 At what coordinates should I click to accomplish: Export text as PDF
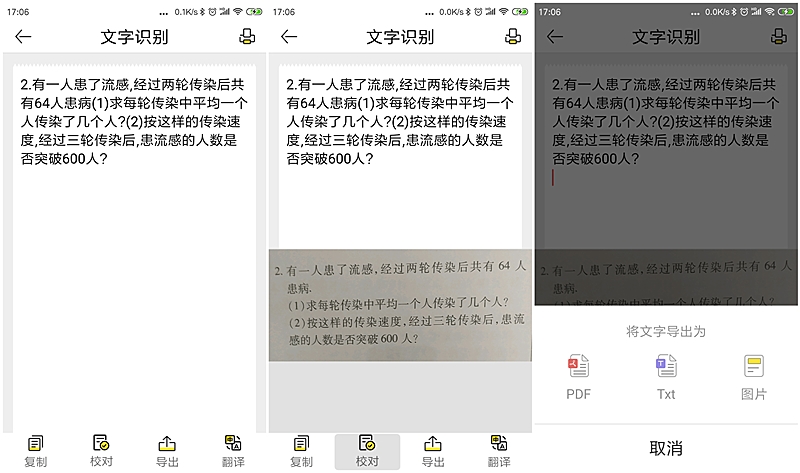pos(579,377)
